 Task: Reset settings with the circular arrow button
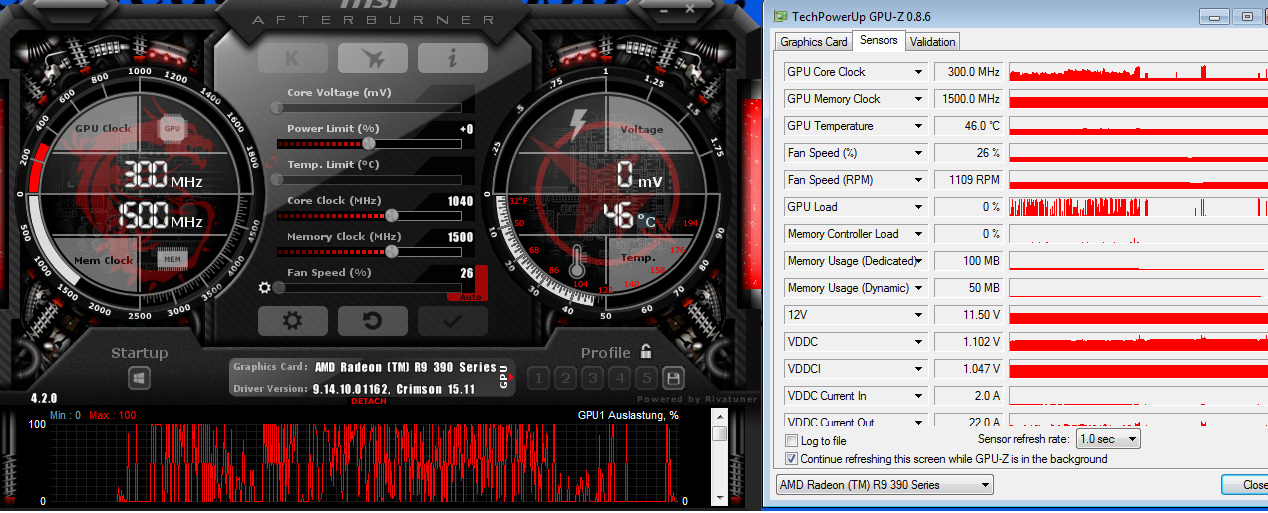[372, 320]
